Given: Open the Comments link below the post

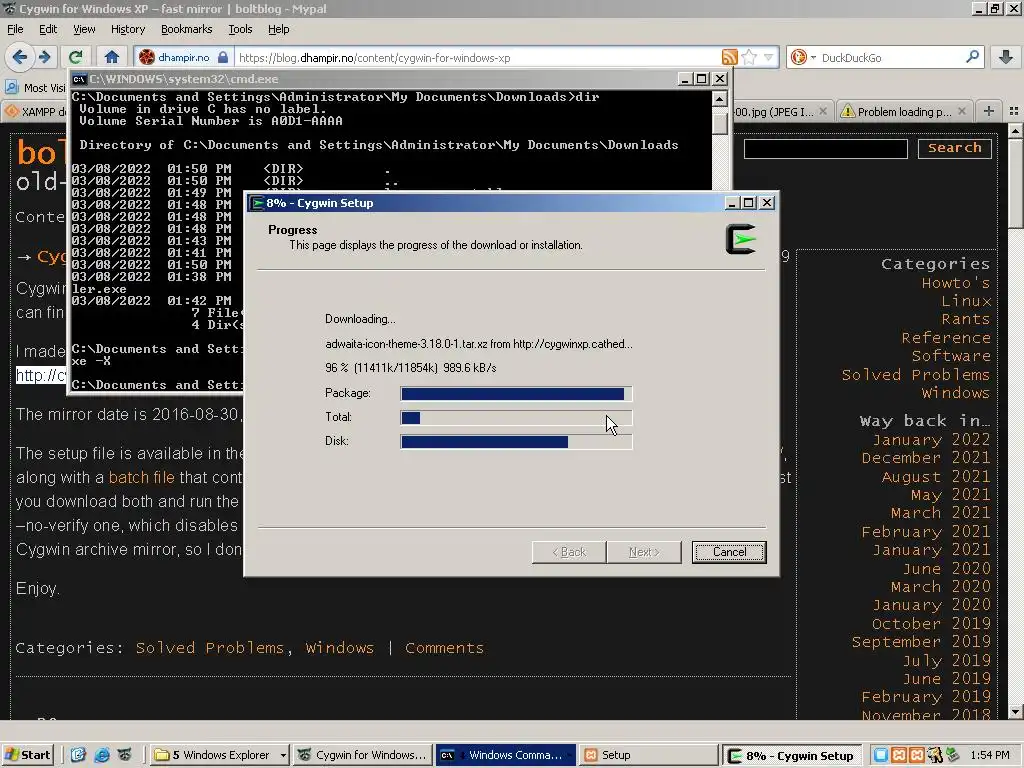Looking at the screenshot, I should tap(444, 648).
